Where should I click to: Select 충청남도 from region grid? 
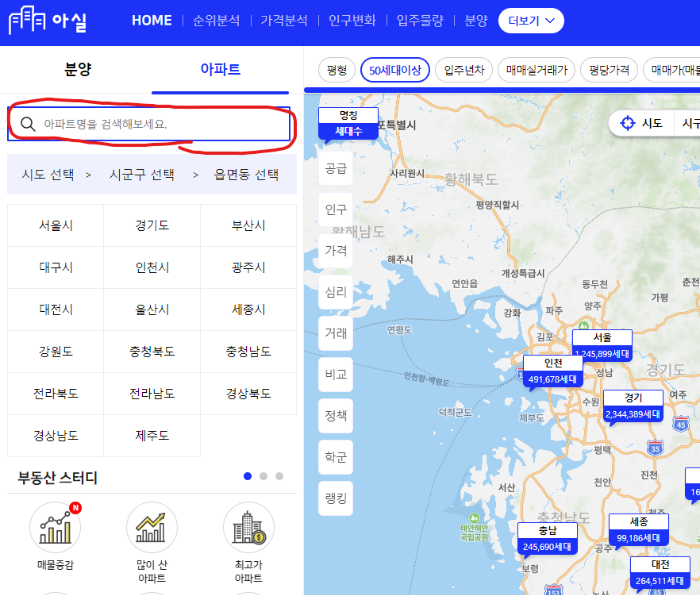[248, 351]
